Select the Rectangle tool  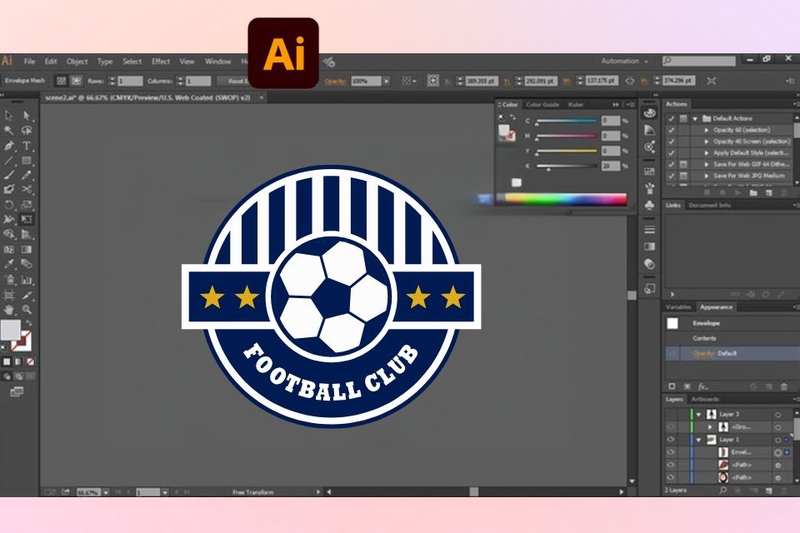pos(27,161)
